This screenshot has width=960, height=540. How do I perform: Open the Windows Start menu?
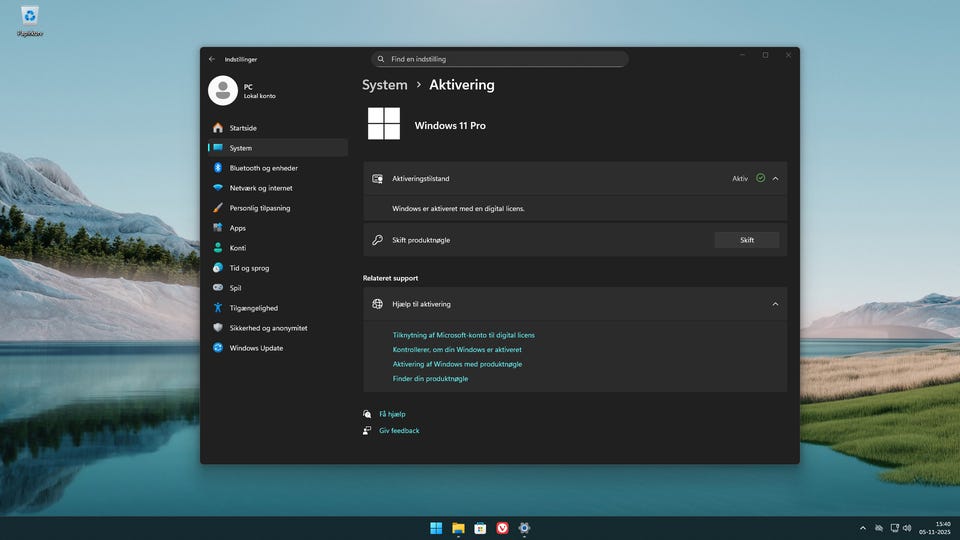coord(436,528)
